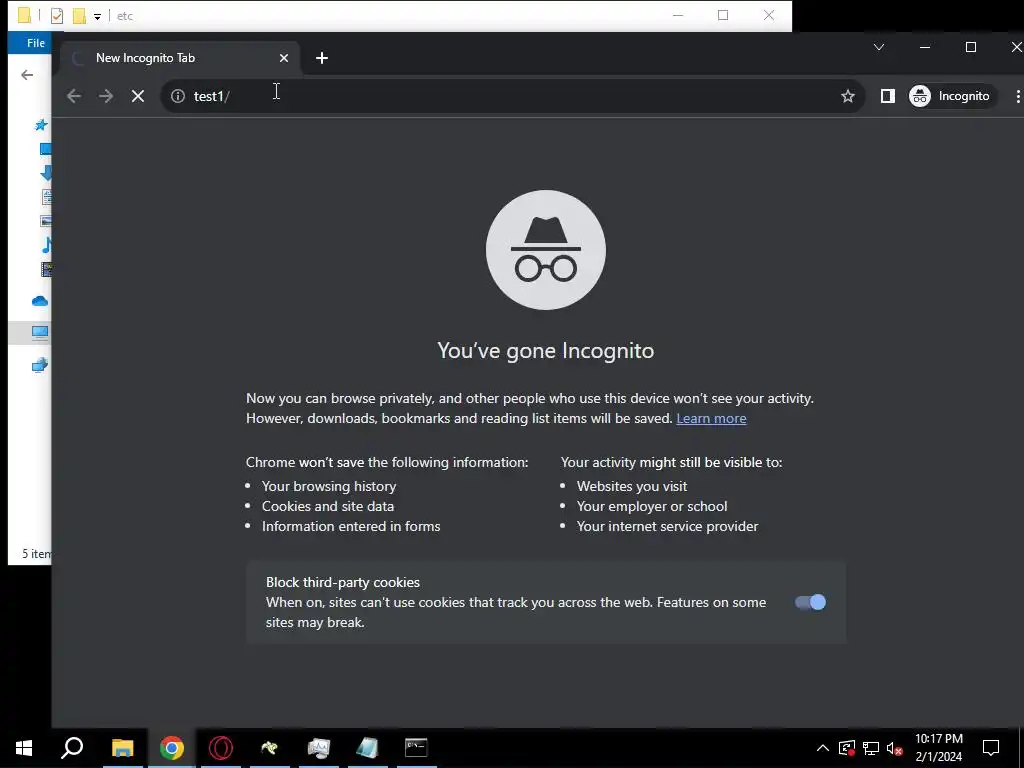Click the large Incognito hat-and-glasses logo

(546, 250)
